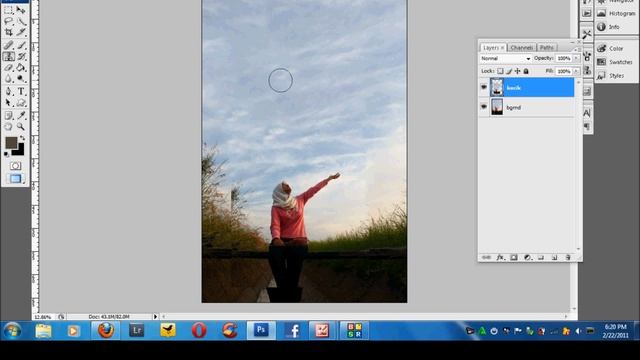Select the Move tool

21,11
